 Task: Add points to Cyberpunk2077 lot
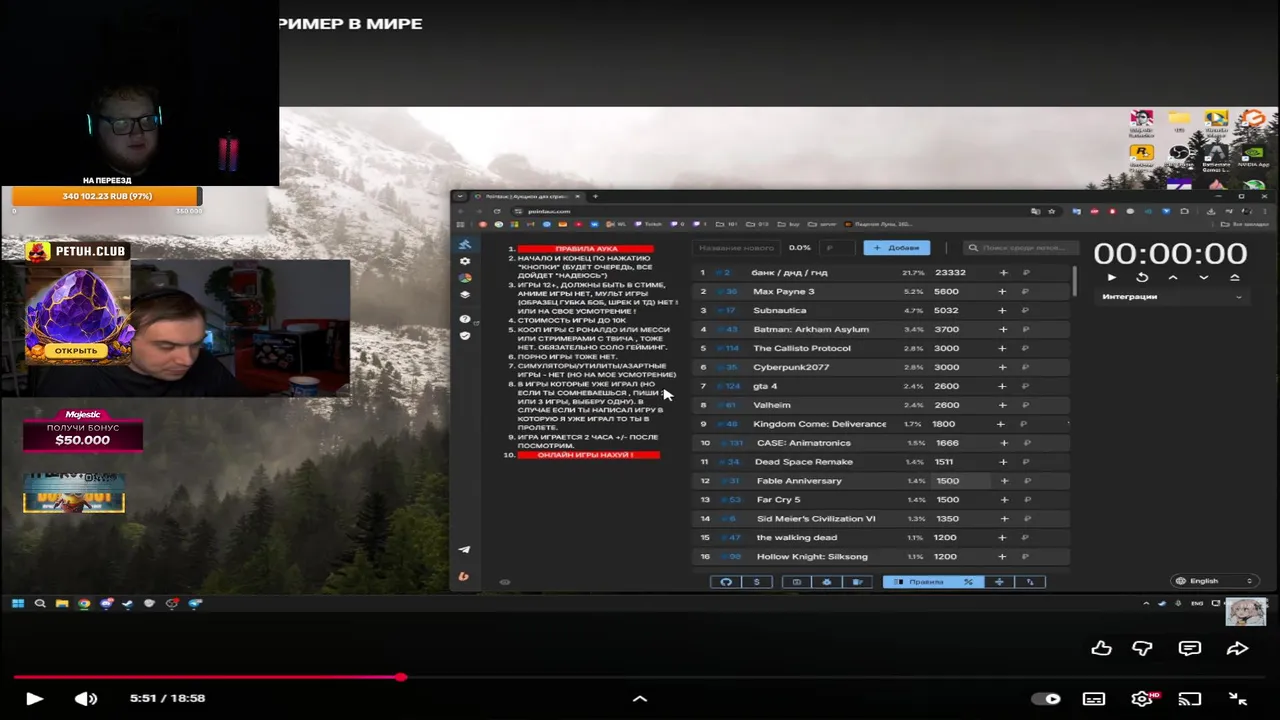1002,367
